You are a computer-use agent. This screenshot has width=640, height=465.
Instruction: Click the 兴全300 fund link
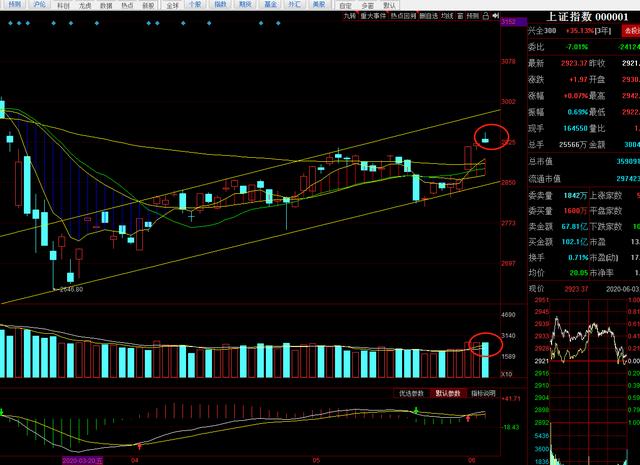click(x=542, y=31)
